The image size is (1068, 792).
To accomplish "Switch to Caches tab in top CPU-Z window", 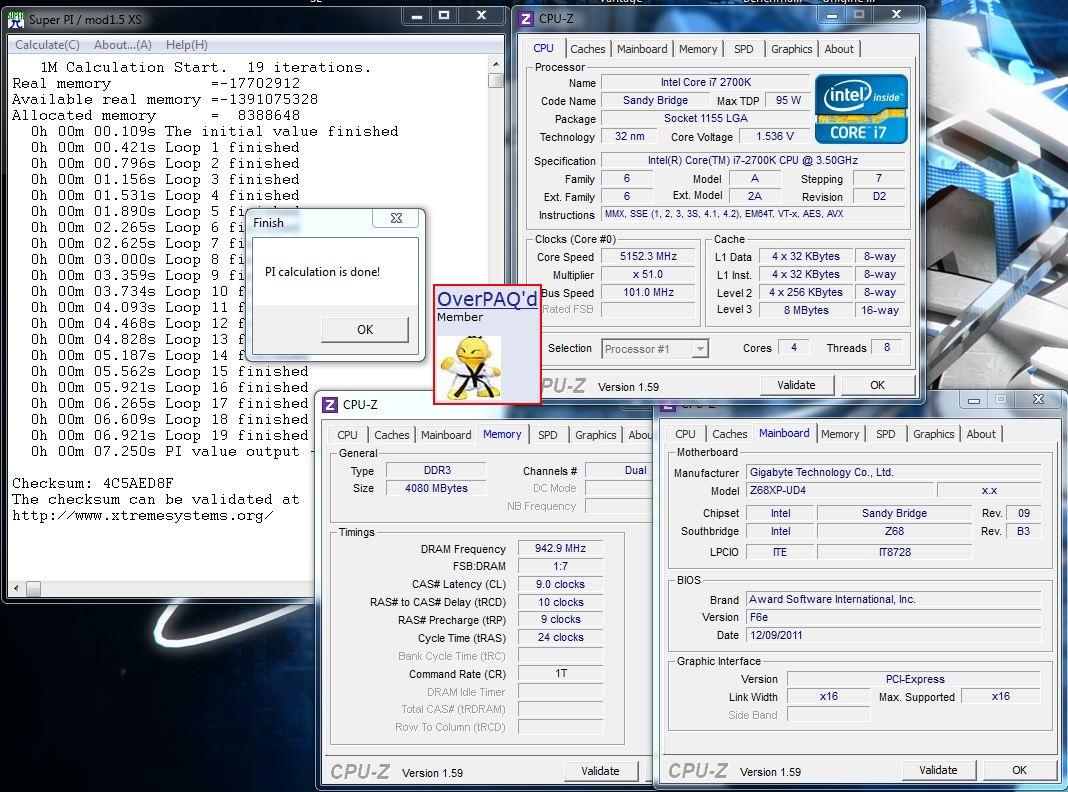I will (587, 49).
